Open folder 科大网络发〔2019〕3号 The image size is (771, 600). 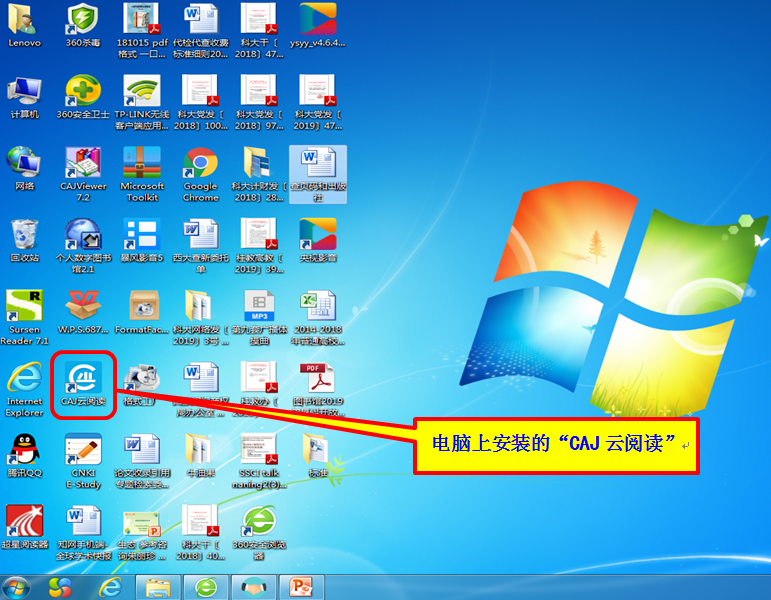(201, 318)
